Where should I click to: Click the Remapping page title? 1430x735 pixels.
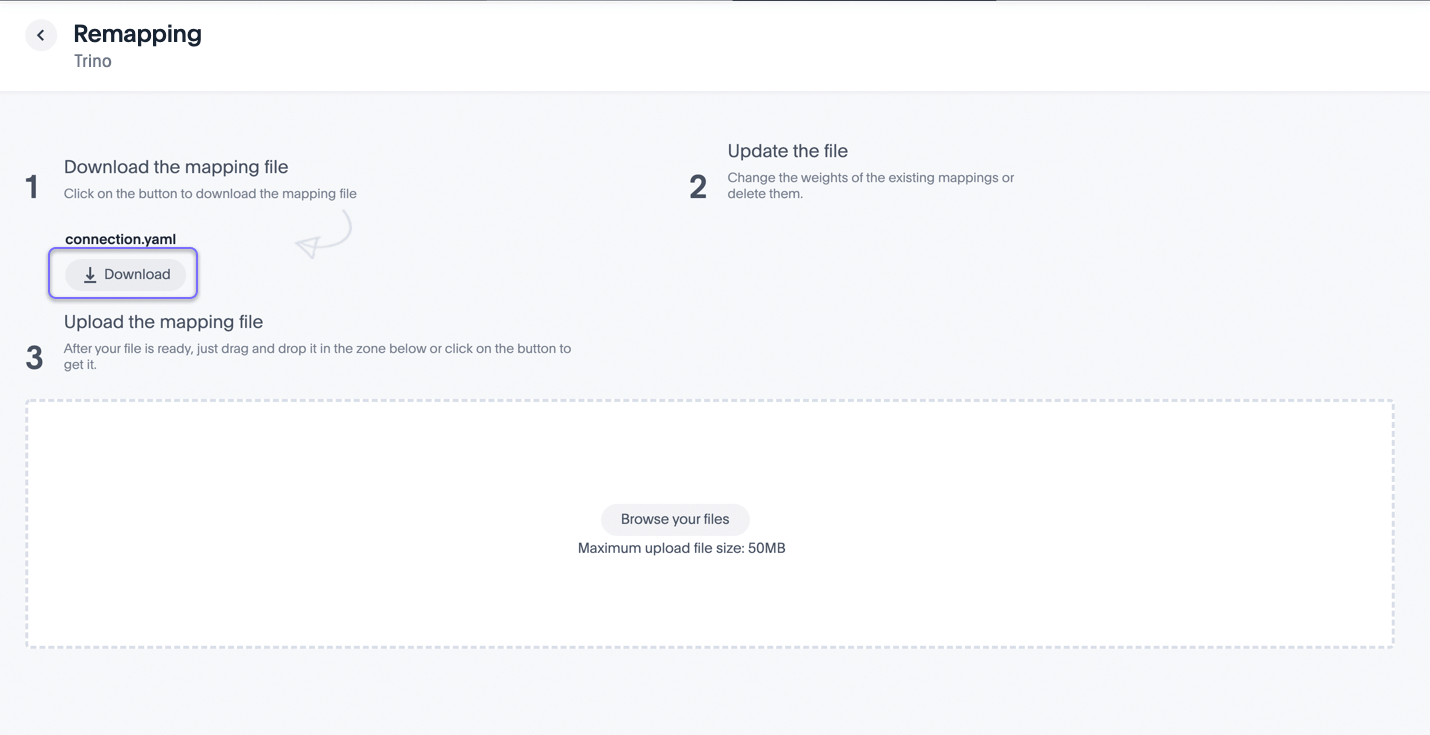click(137, 33)
